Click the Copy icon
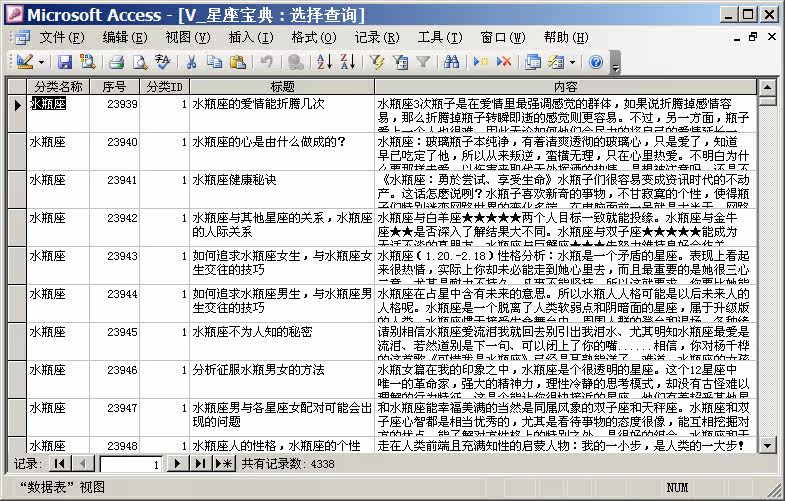The image size is (785, 501). coord(215,62)
